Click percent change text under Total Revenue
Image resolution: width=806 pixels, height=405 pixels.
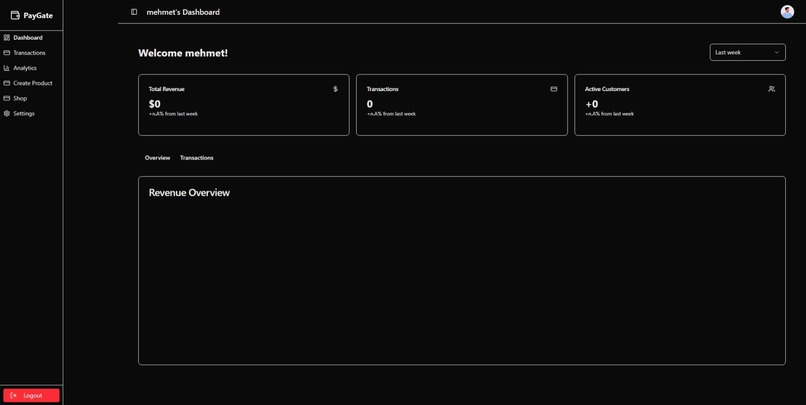click(173, 114)
